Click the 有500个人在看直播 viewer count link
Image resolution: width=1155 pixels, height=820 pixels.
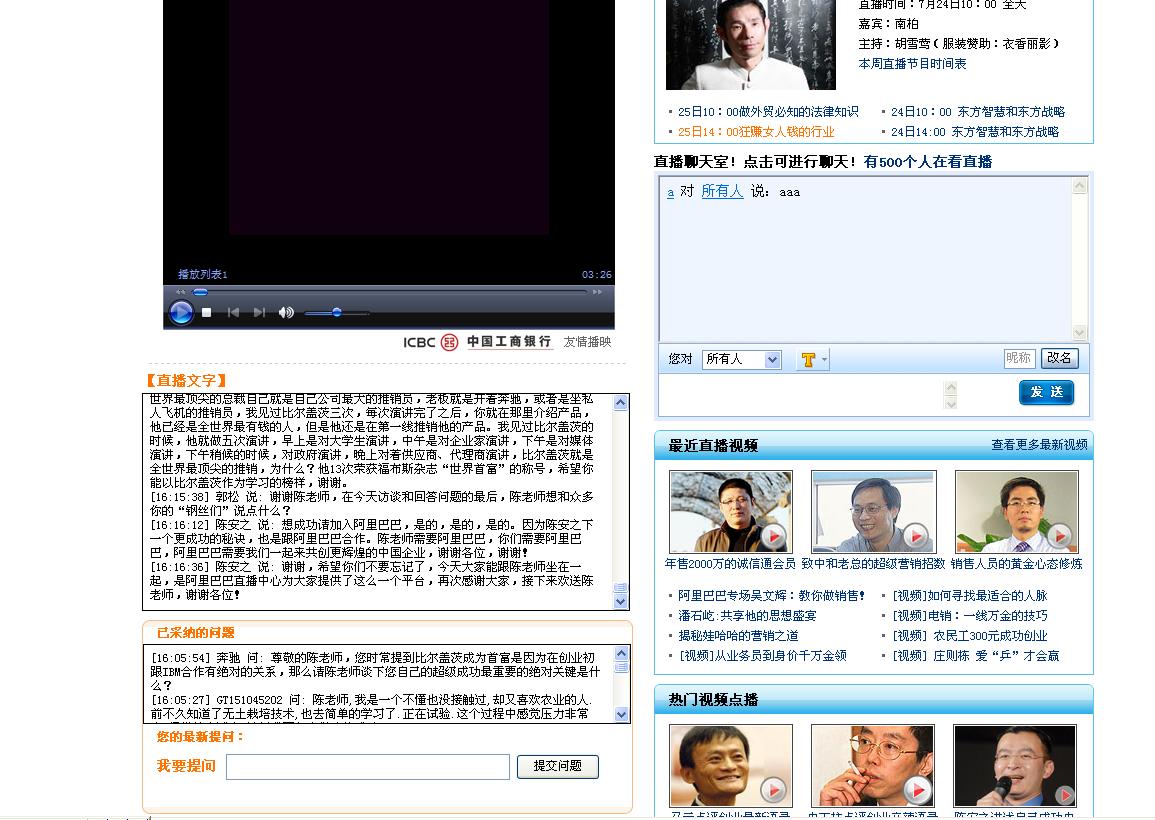(x=927, y=162)
